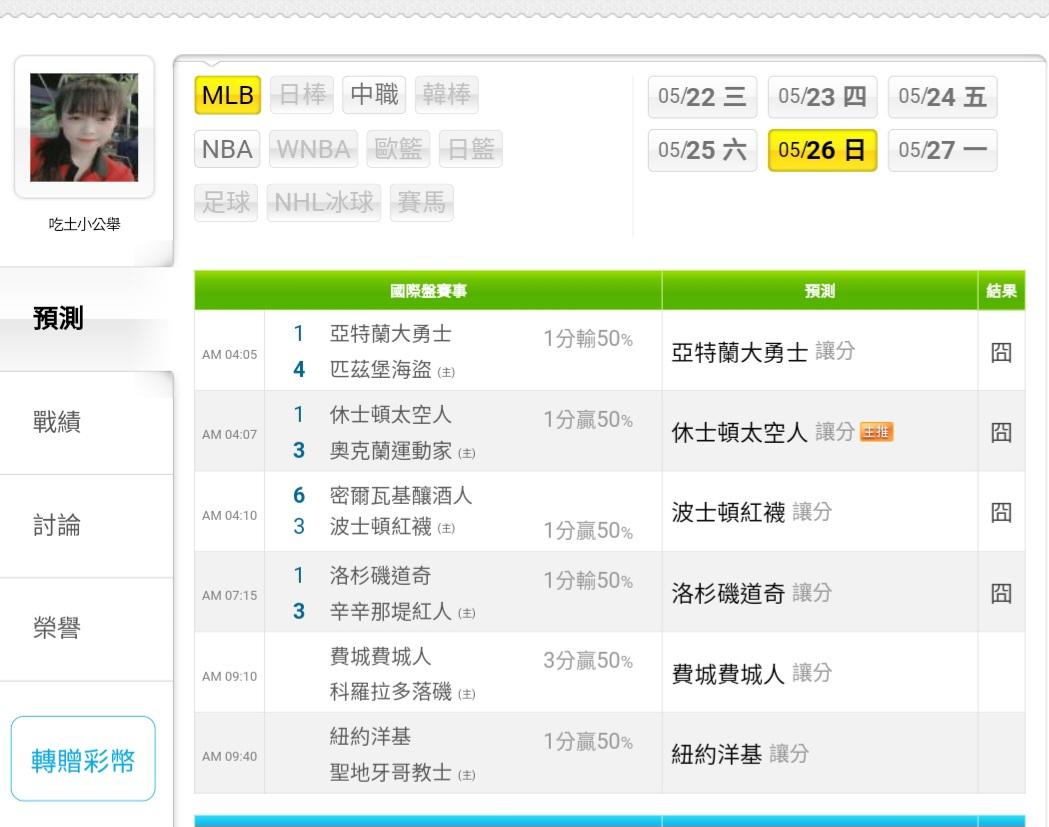Click username 吃土小公舉
Screen dimensions: 1049x827
point(84,224)
